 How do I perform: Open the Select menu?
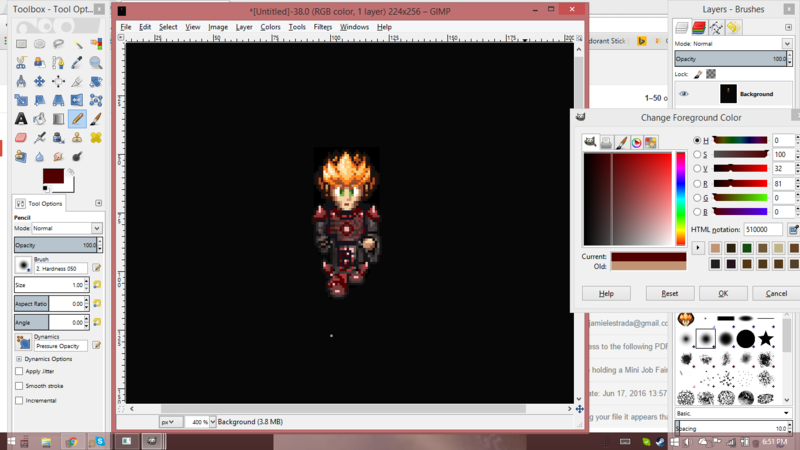click(x=168, y=27)
